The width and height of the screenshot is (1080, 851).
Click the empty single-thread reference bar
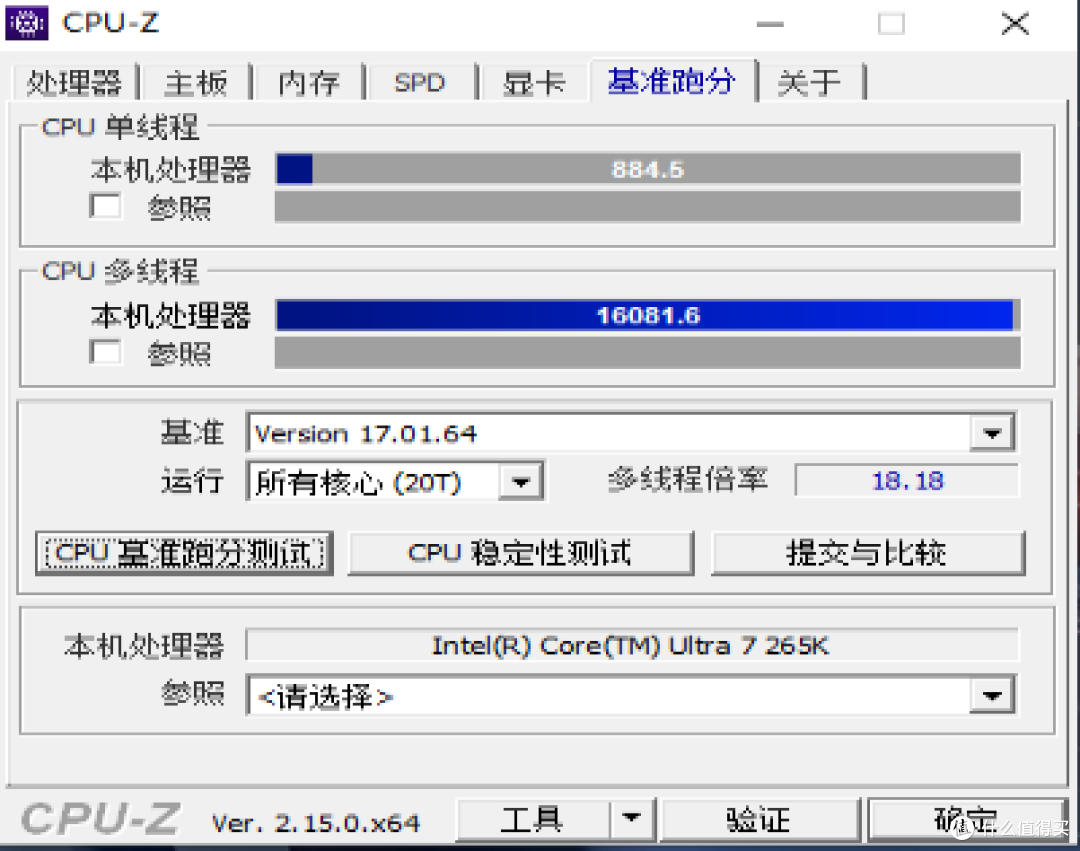647,207
